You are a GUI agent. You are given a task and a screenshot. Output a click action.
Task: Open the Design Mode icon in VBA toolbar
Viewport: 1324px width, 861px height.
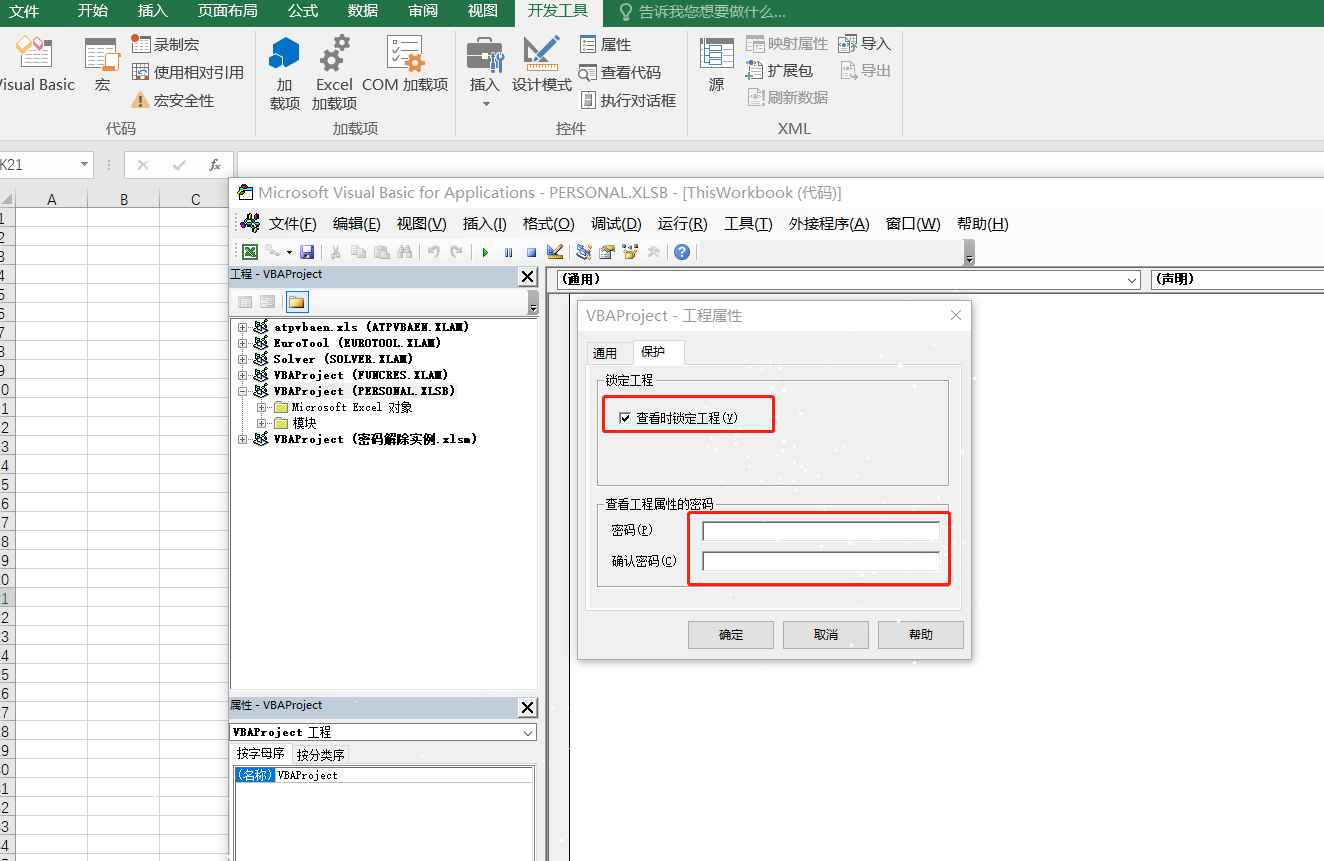[x=554, y=252]
